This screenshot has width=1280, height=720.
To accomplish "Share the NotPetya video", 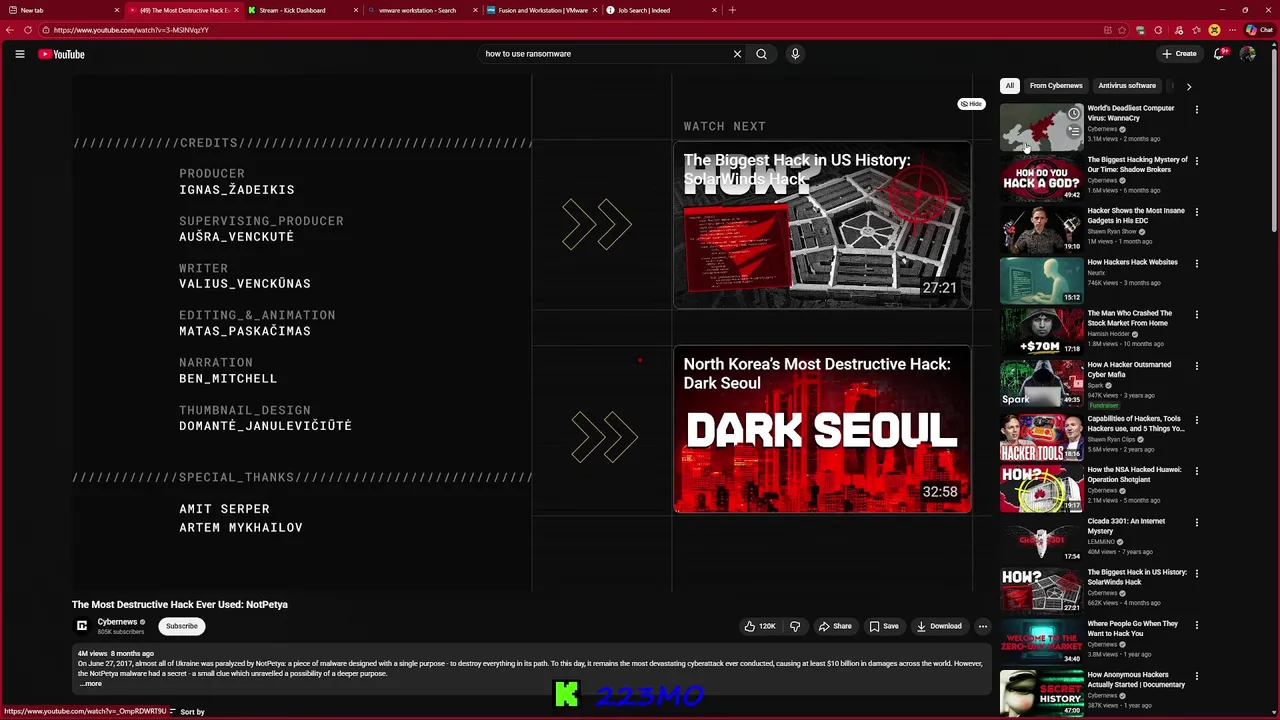I will tap(835, 626).
